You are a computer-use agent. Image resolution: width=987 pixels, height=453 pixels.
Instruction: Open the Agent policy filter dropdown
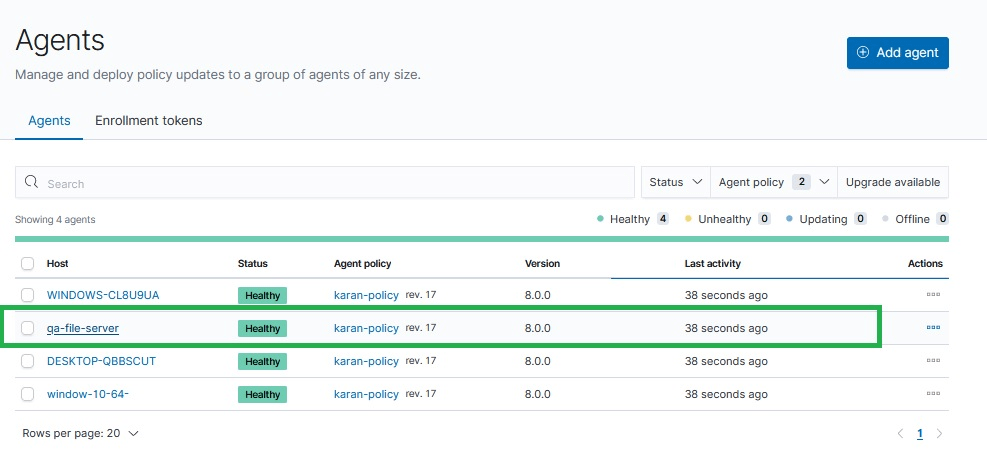click(x=774, y=182)
